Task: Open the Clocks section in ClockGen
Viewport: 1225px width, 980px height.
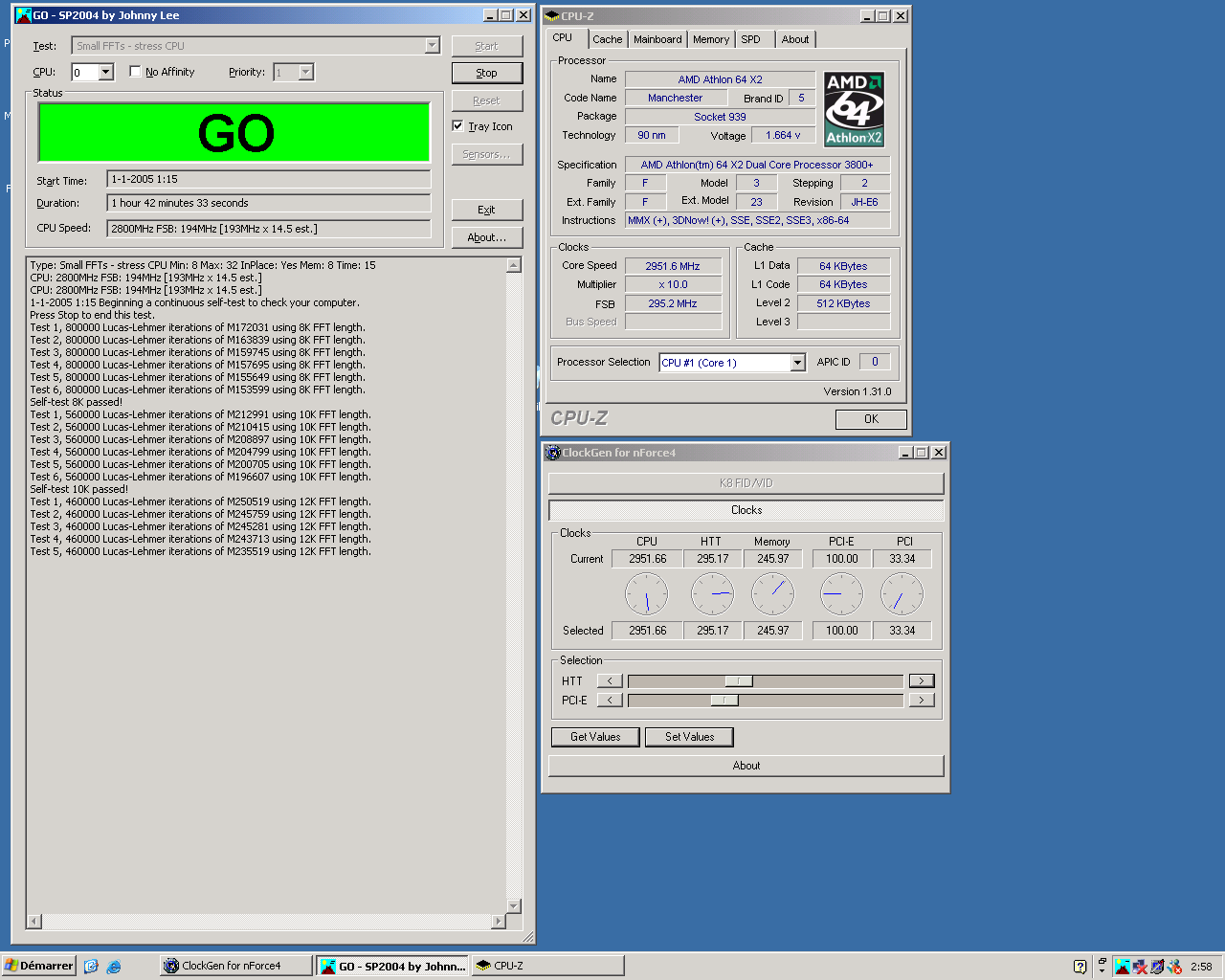Action: pyautogui.click(x=746, y=510)
